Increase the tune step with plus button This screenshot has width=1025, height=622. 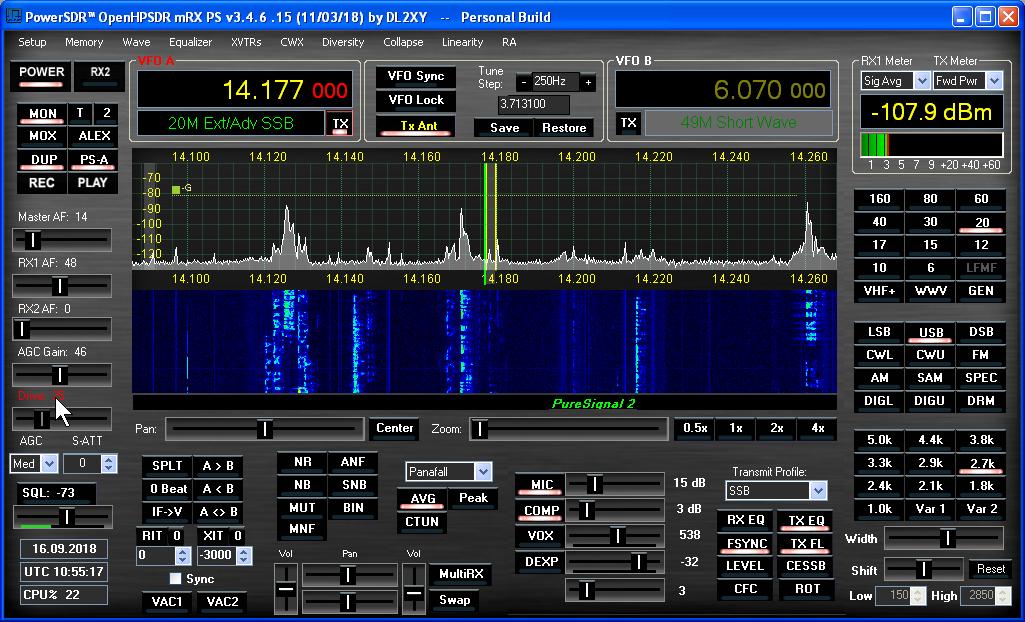[588, 82]
